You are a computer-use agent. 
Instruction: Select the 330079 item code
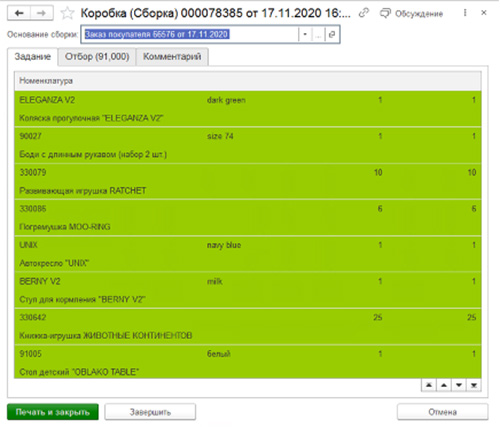pos(33,173)
